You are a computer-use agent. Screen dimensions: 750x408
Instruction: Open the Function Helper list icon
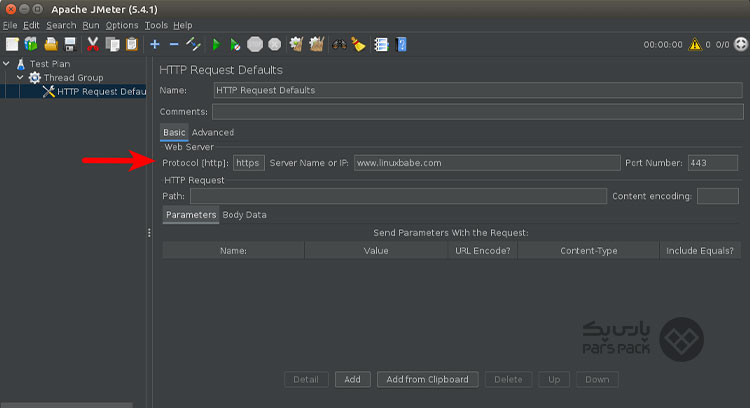pos(381,44)
